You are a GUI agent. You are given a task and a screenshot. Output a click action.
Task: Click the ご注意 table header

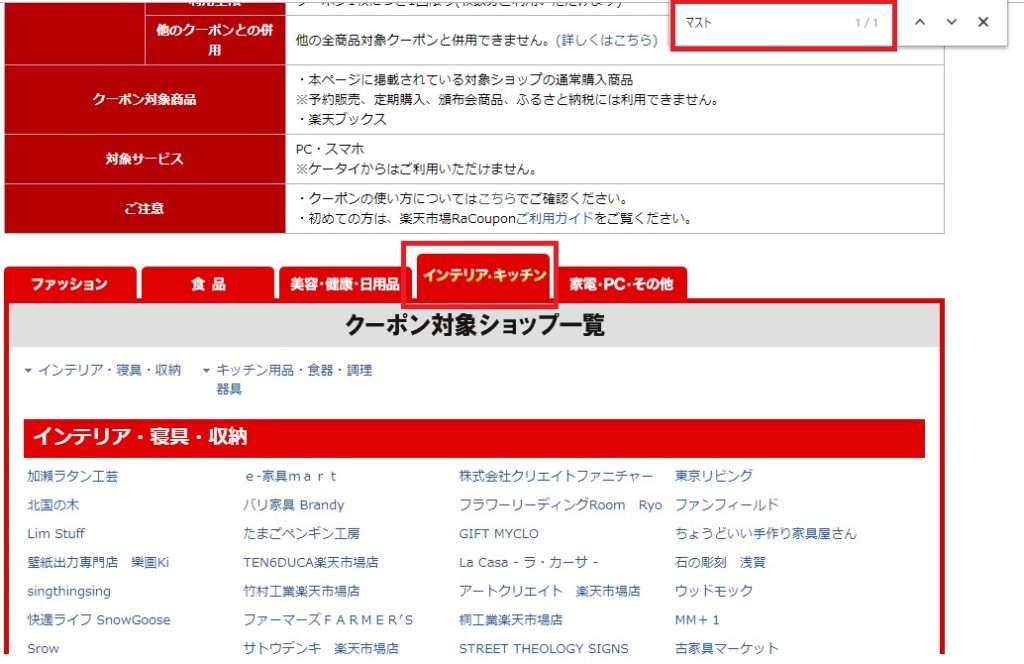pos(145,208)
